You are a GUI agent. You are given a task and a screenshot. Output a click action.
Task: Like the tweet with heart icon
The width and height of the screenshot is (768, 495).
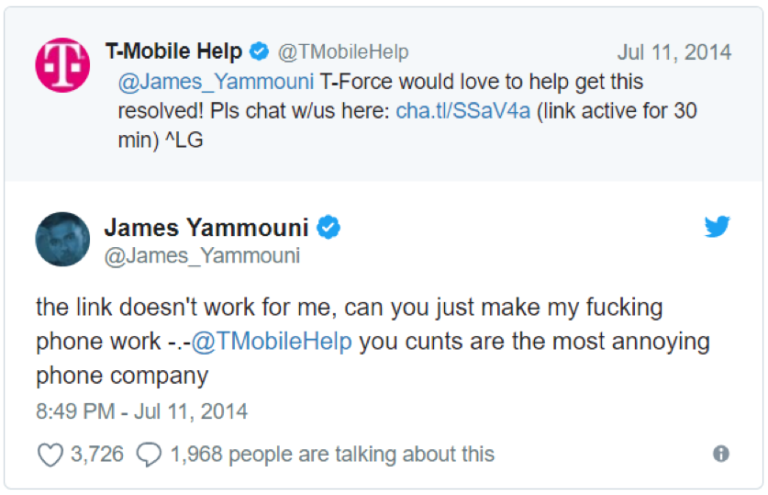pos(50,455)
